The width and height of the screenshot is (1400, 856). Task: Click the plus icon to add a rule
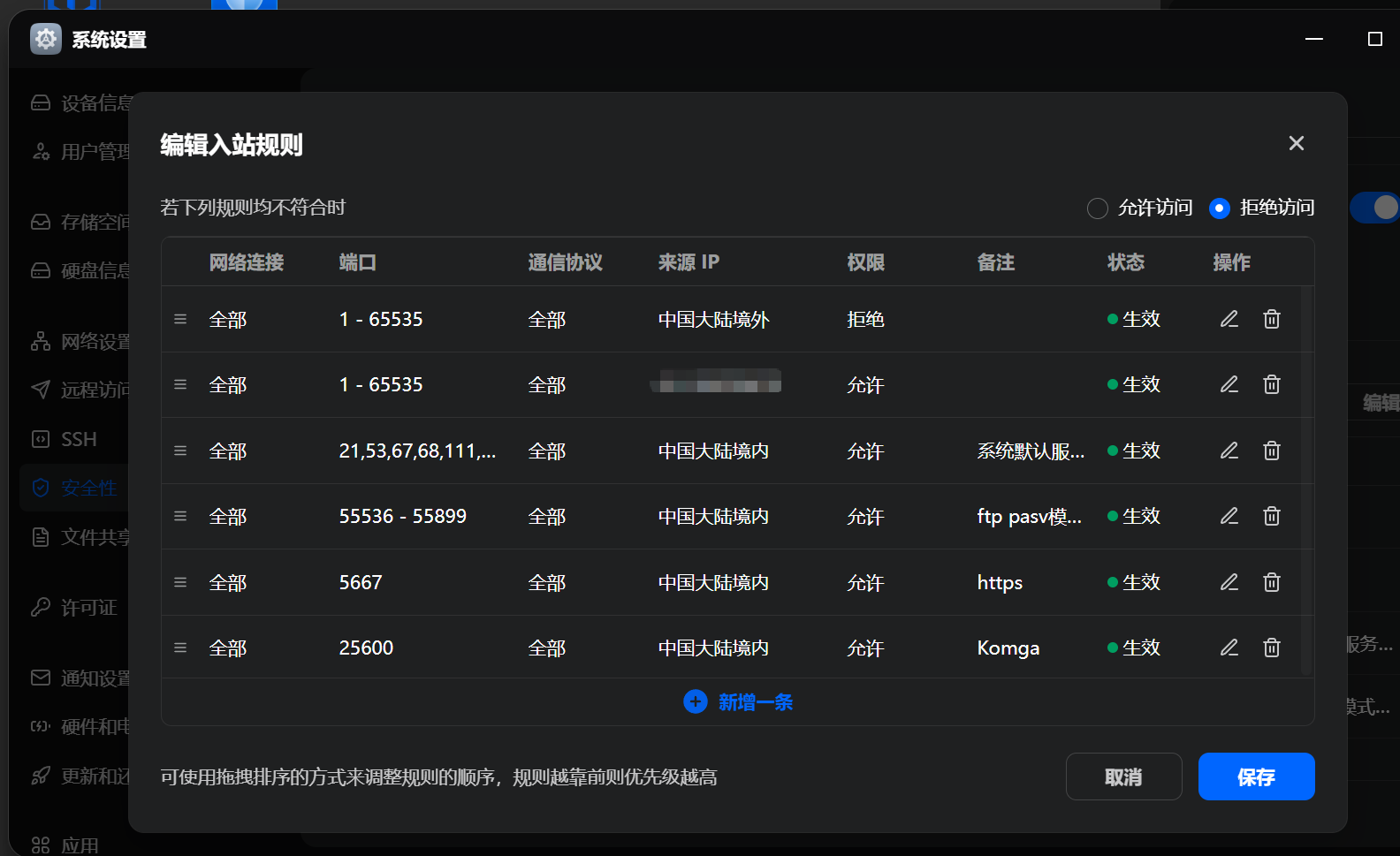click(696, 701)
